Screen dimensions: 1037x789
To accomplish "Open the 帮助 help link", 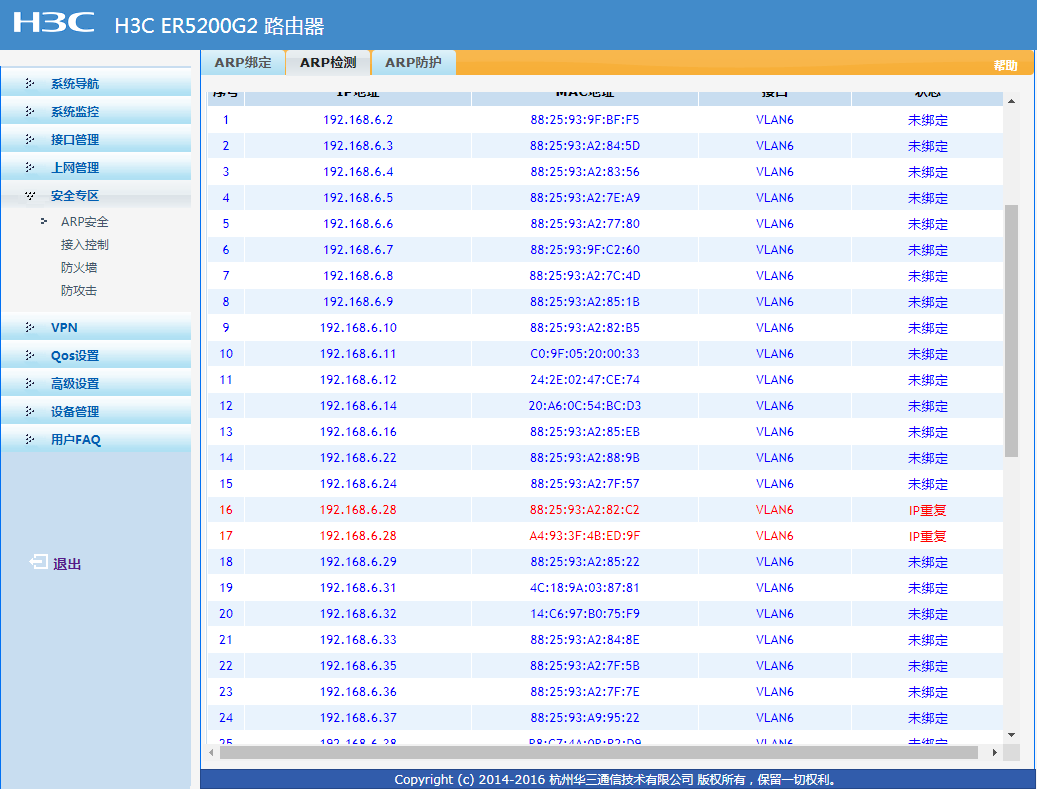I will pyautogui.click(x=1005, y=65).
